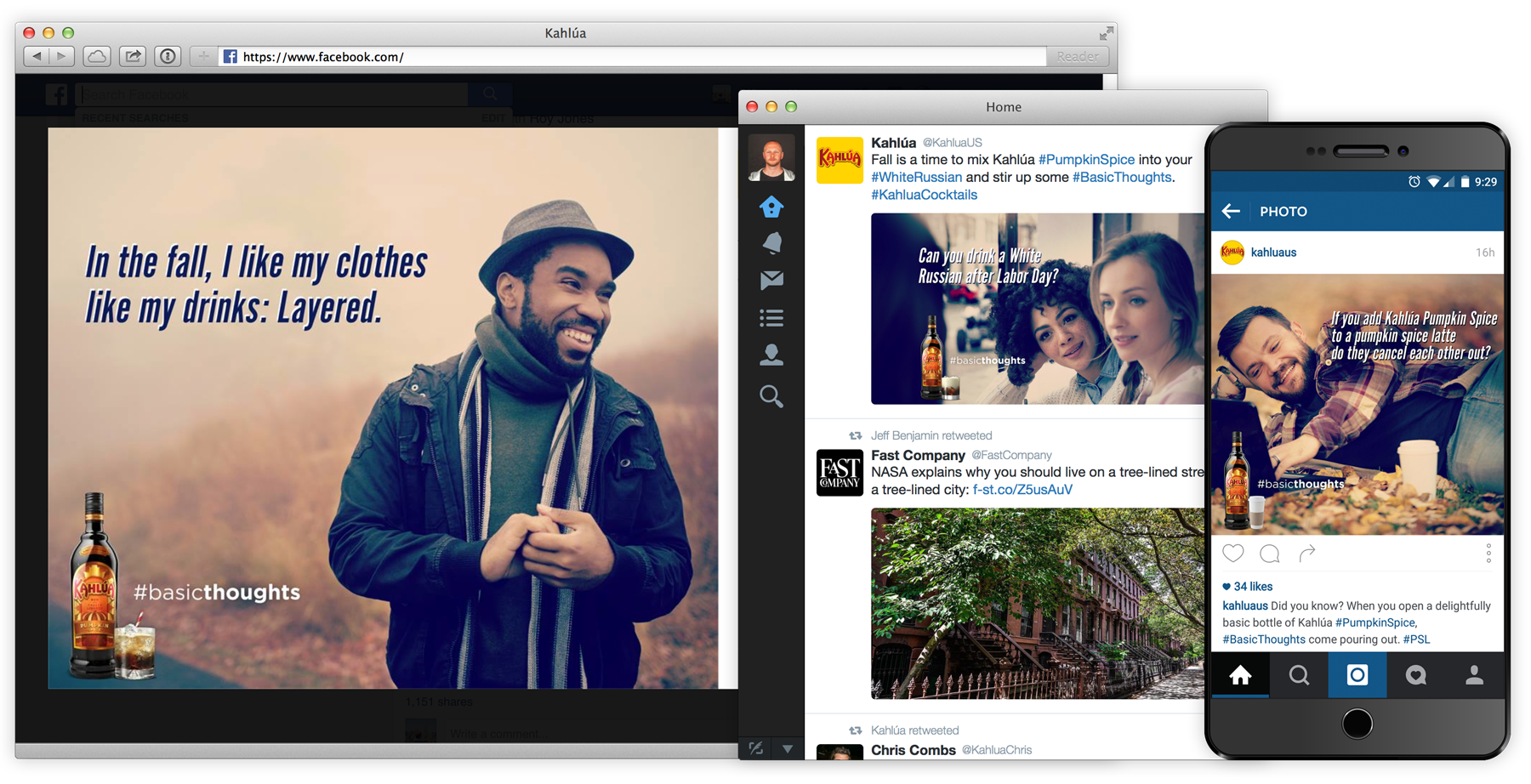Open the 1Password button in Safari toolbar
This screenshot has height=784, width=1531.
[168, 57]
